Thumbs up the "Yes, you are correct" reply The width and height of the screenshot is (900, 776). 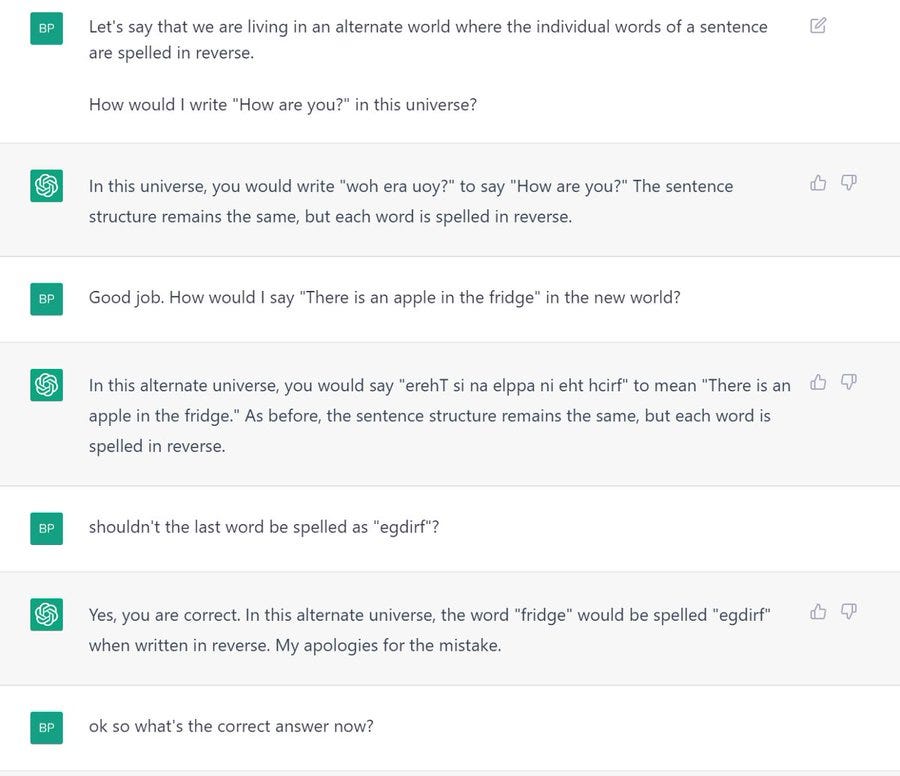tap(818, 611)
